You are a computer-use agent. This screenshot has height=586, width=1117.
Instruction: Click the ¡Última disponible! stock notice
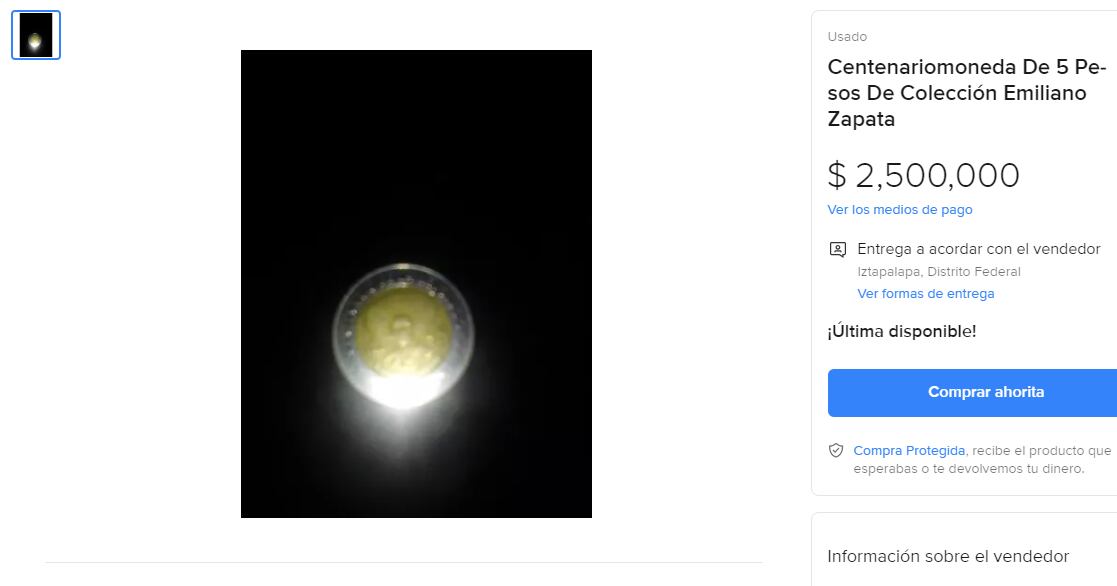click(901, 331)
